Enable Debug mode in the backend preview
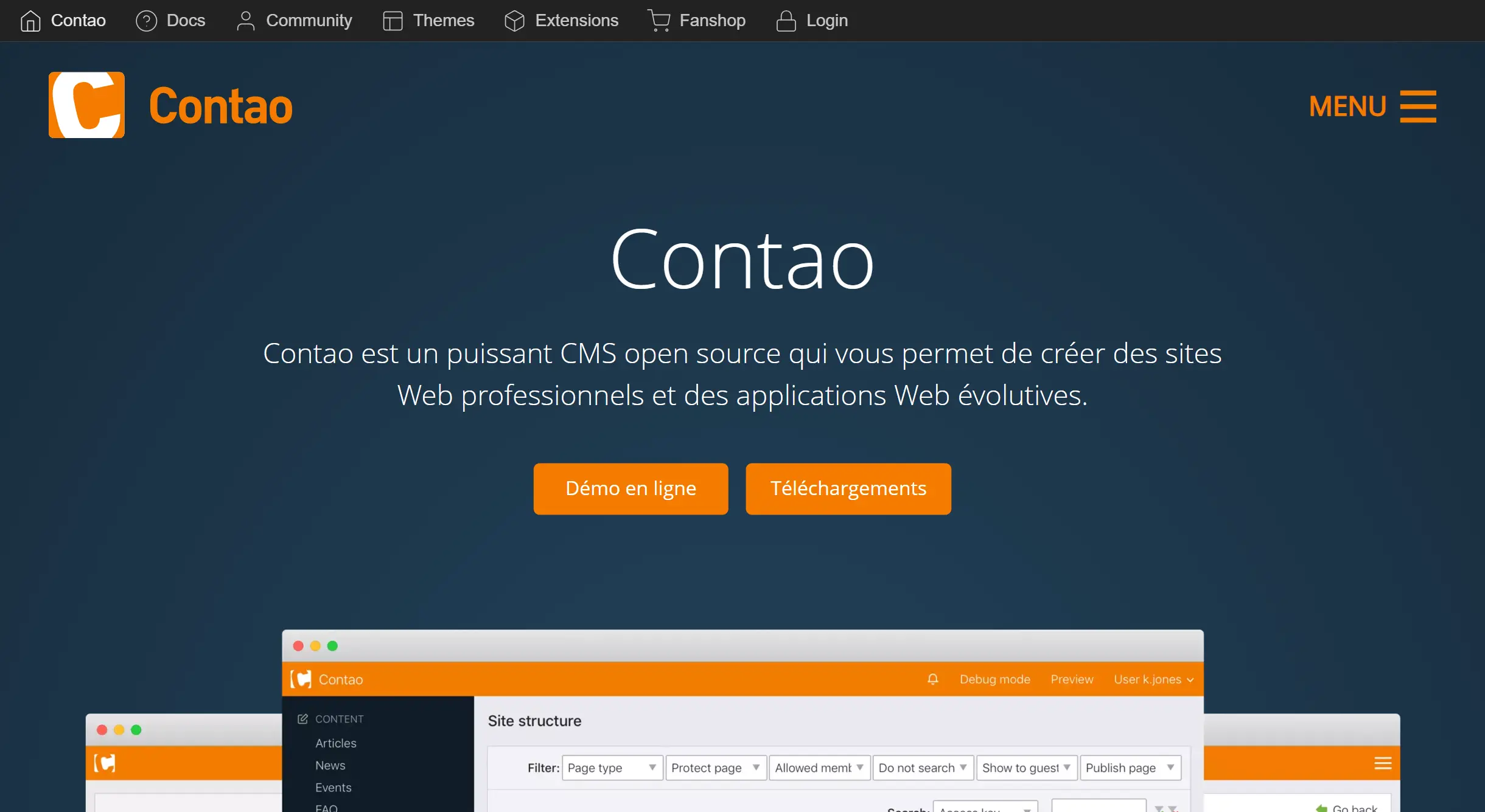1485x812 pixels. click(994, 679)
